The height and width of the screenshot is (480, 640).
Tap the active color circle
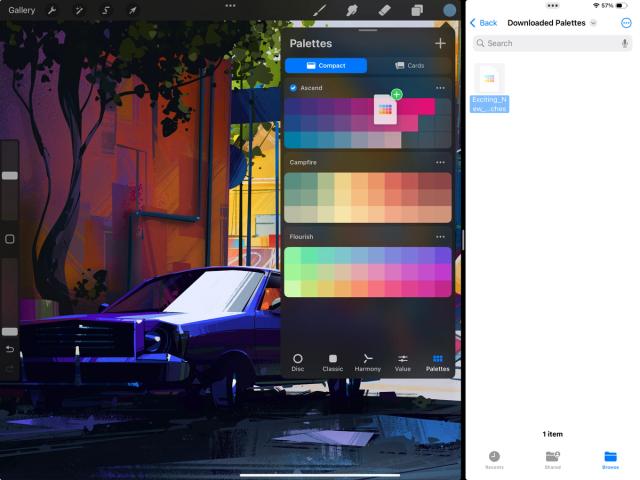(449, 10)
